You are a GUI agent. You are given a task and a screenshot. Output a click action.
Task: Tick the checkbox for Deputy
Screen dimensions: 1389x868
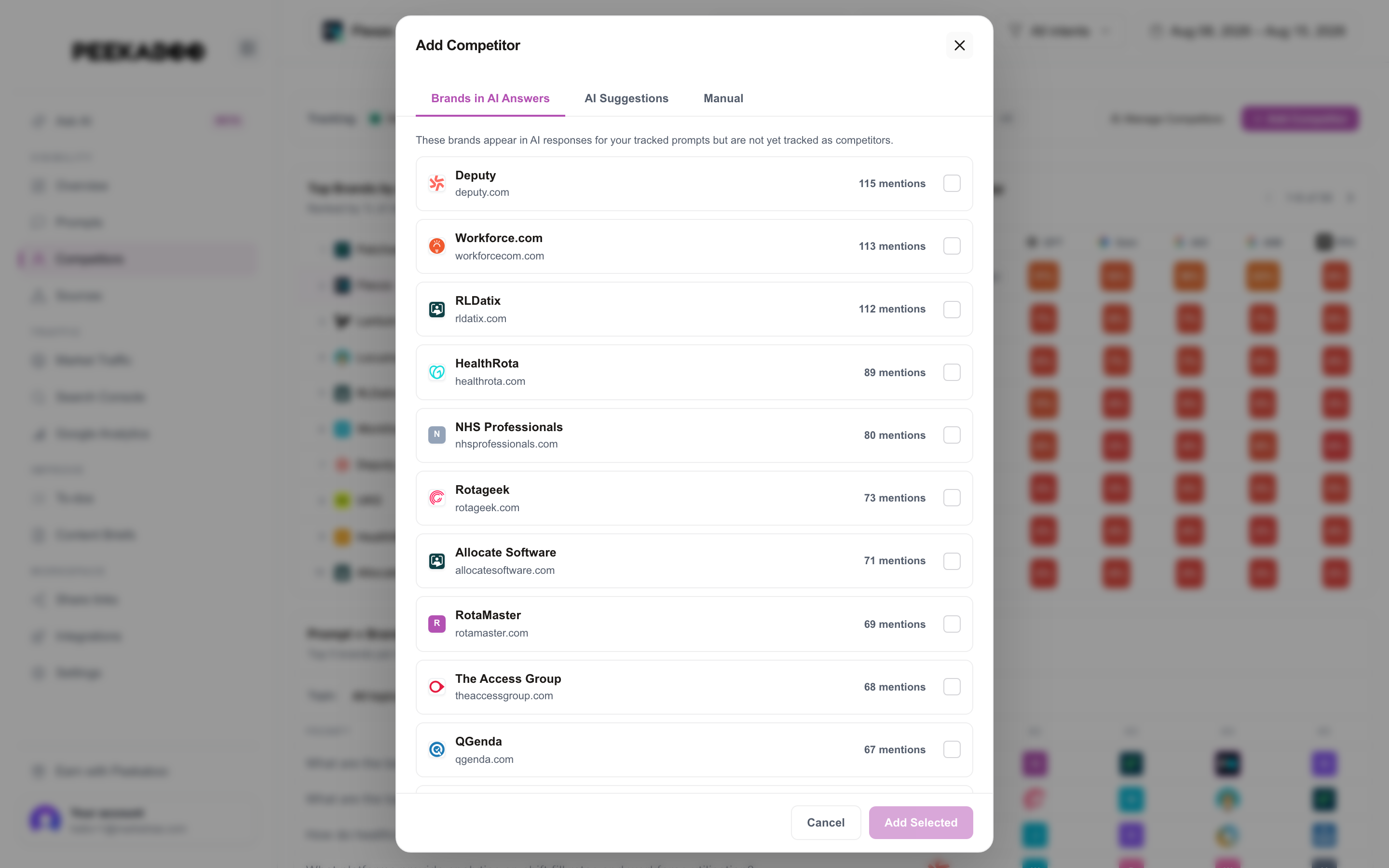(952, 184)
